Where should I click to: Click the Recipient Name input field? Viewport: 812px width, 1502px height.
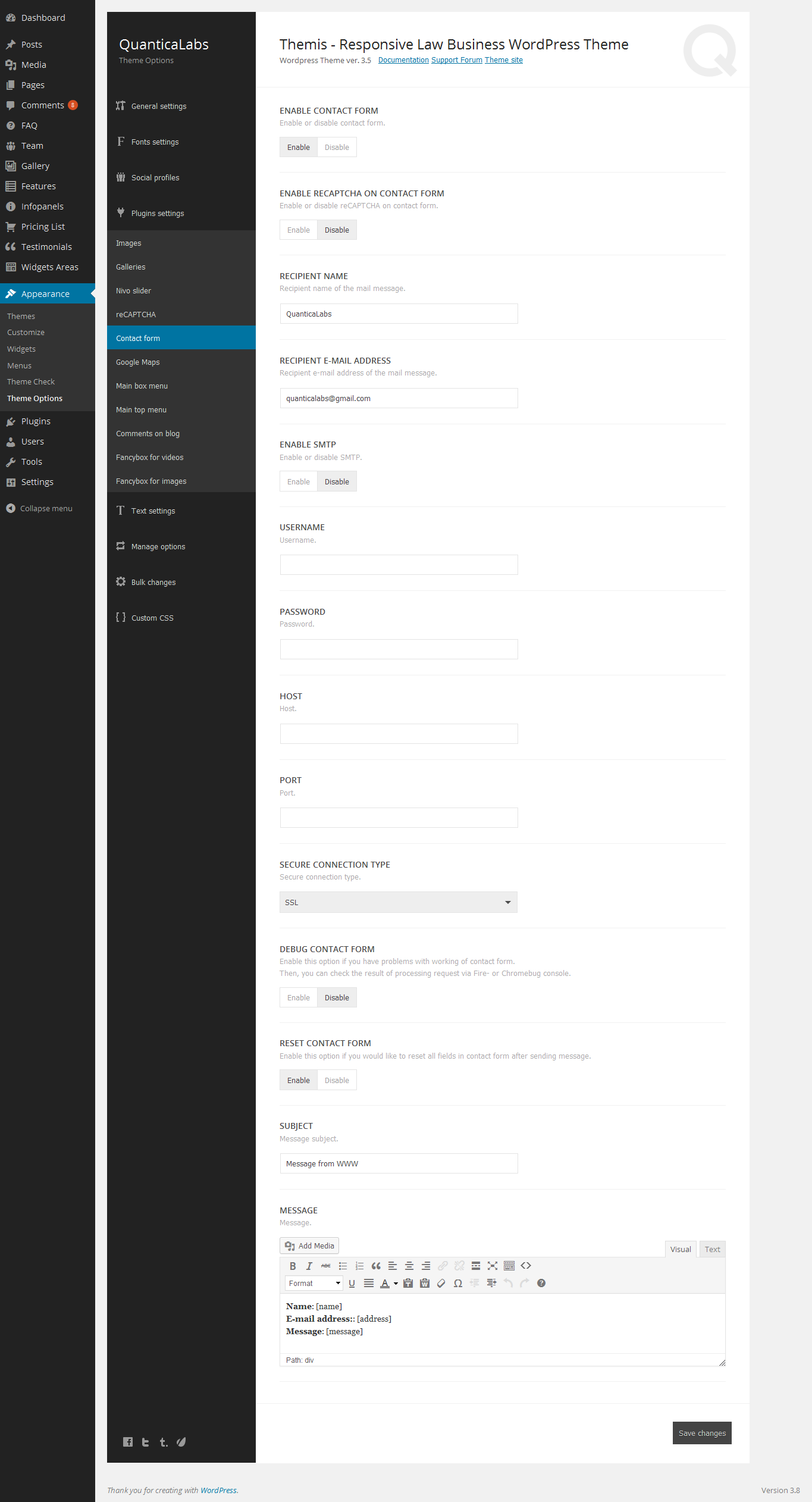[399, 314]
